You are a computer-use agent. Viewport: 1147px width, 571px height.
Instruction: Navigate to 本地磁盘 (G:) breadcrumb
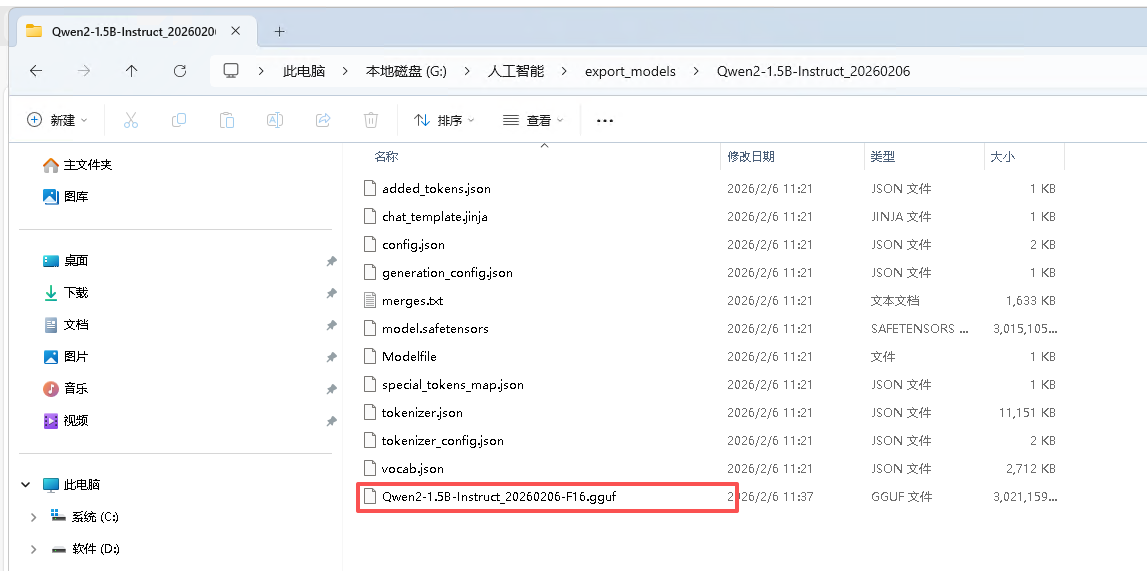(x=406, y=72)
